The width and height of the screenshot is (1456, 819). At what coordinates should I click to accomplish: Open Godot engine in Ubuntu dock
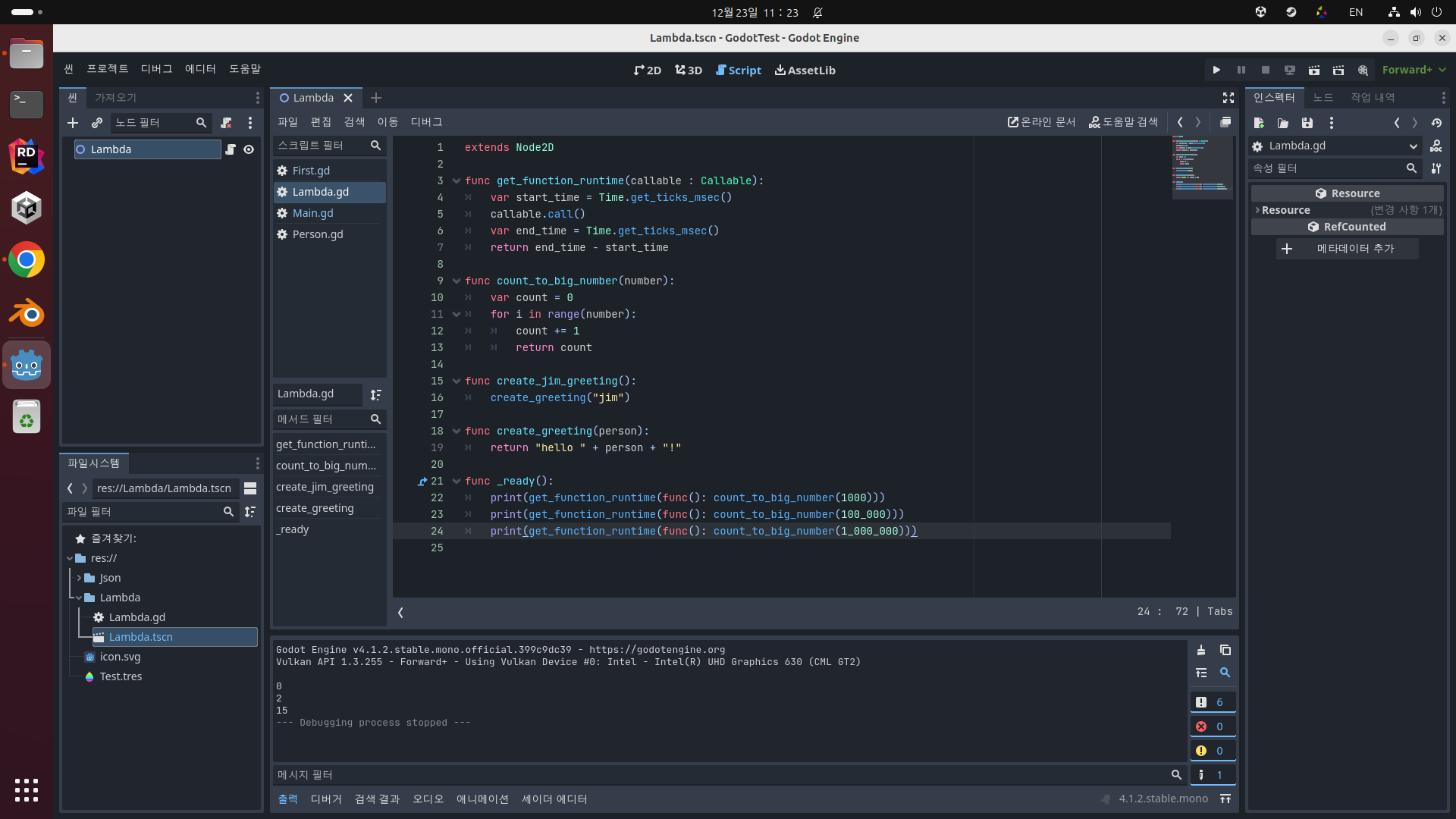(27, 365)
